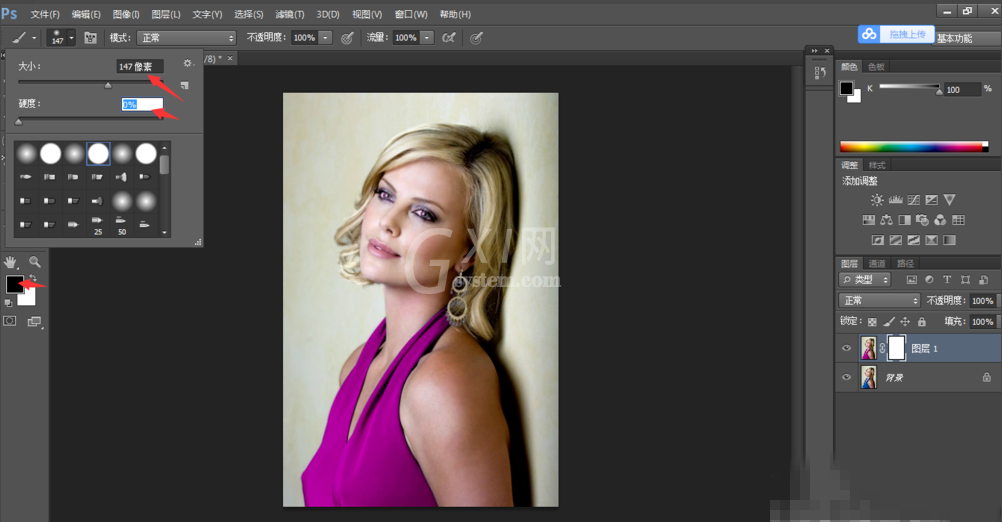Toggle the lock all layer icon
The image size is (1002, 522).
(921, 322)
